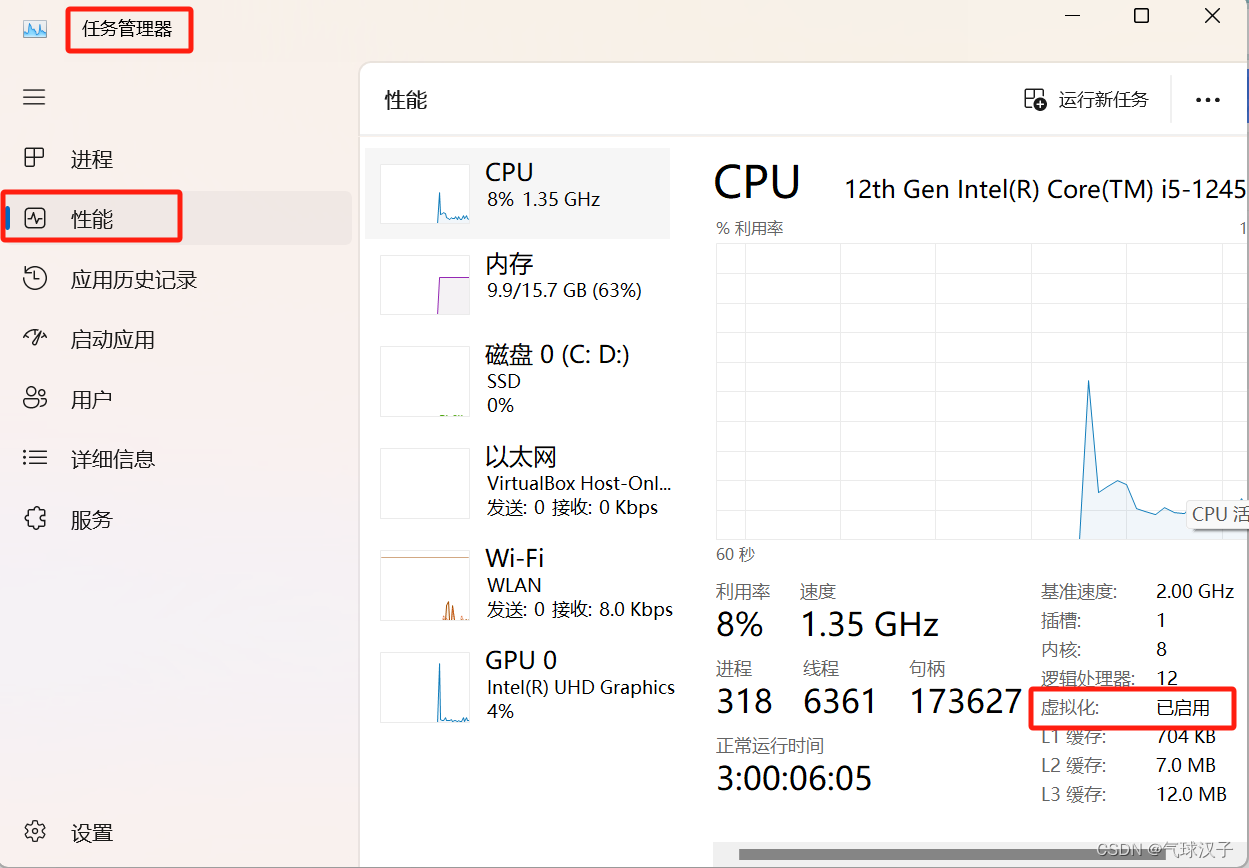1249x868 pixels.
Task: Click the 虚拟化 已启用 status
Action: [x=1183, y=708]
